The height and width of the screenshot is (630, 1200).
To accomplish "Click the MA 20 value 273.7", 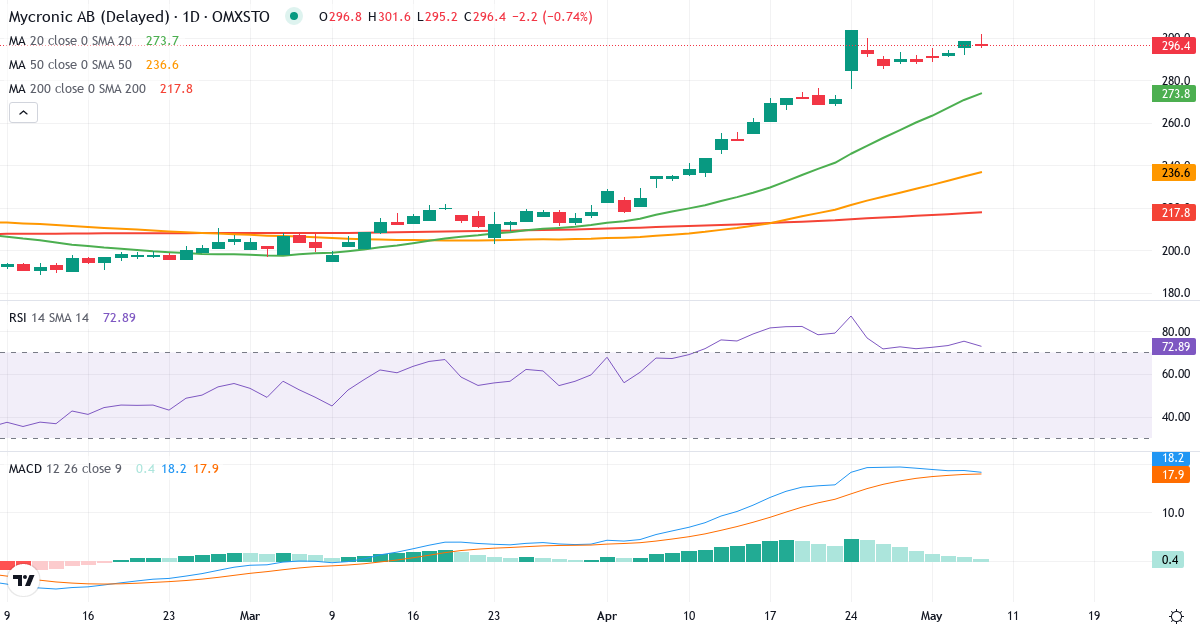I will click(162, 41).
